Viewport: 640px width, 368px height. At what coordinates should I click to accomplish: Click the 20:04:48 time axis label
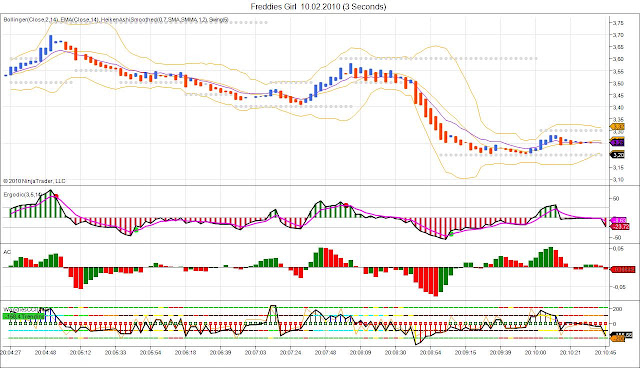point(46,352)
